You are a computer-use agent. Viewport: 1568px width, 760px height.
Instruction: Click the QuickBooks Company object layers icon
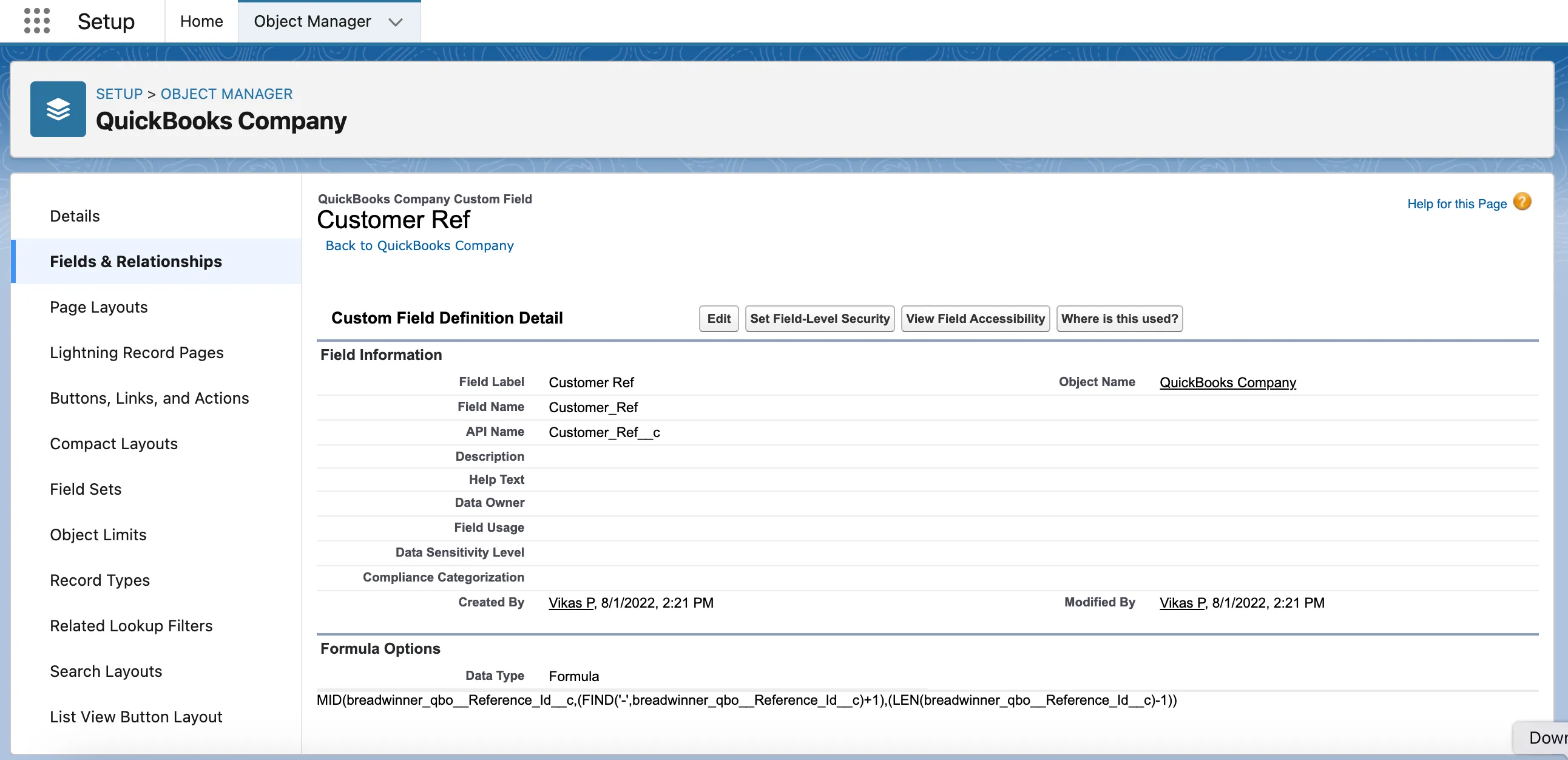[x=58, y=109]
